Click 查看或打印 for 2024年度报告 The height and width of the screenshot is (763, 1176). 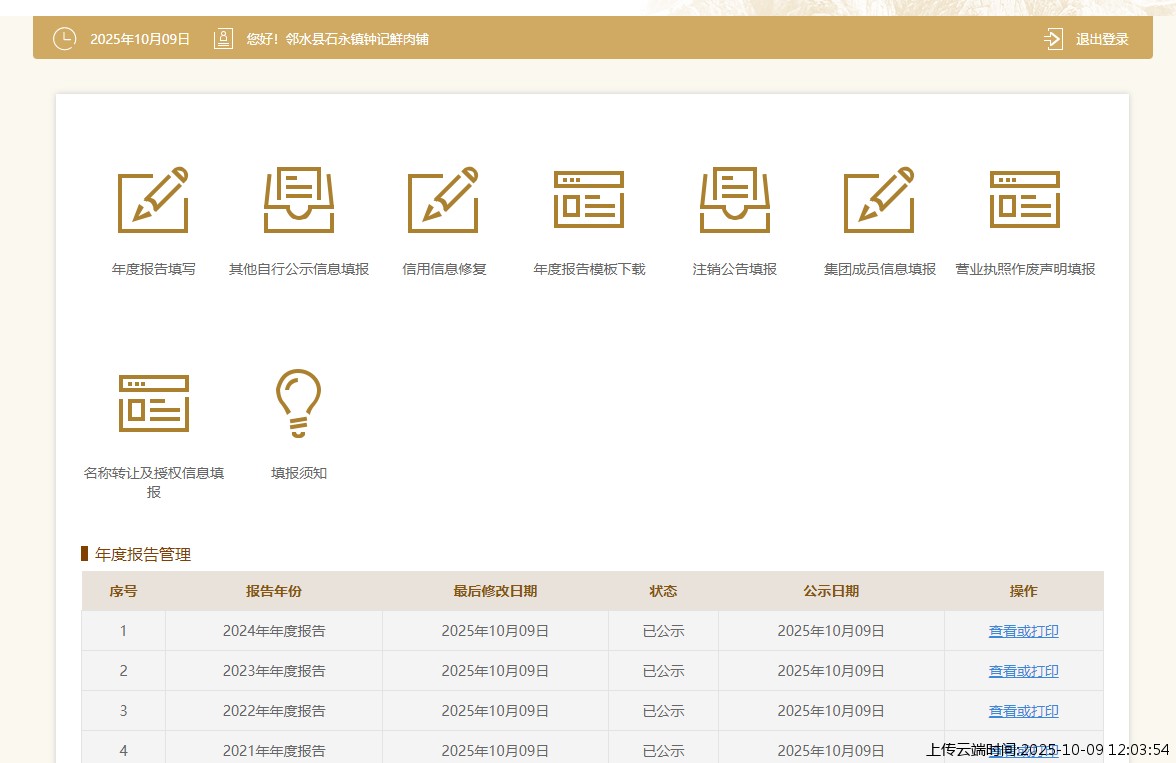1023,631
